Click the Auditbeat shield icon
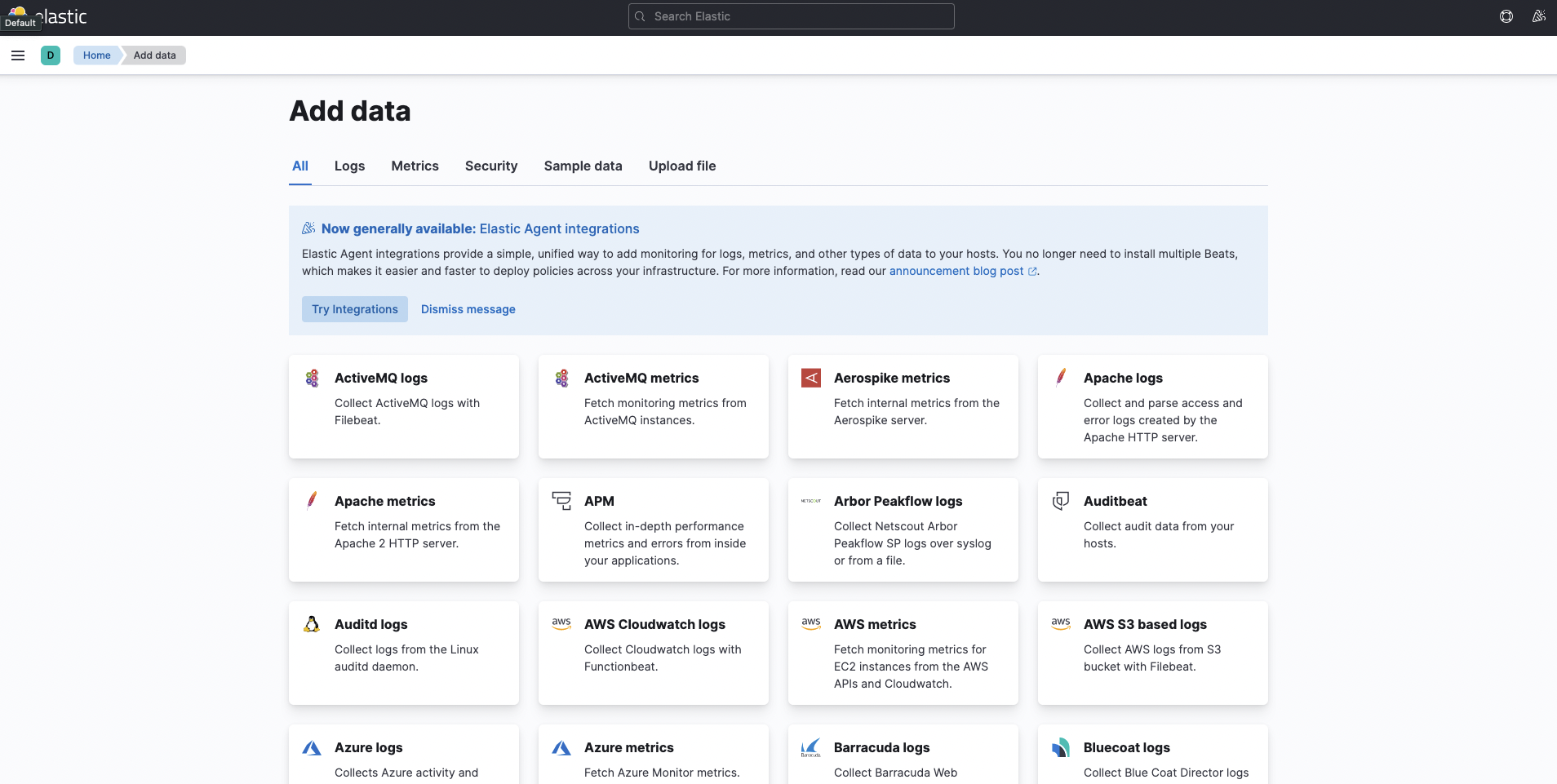Image resolution: width=1557 pixels, height=784 pixels. tap(1061, 501)
